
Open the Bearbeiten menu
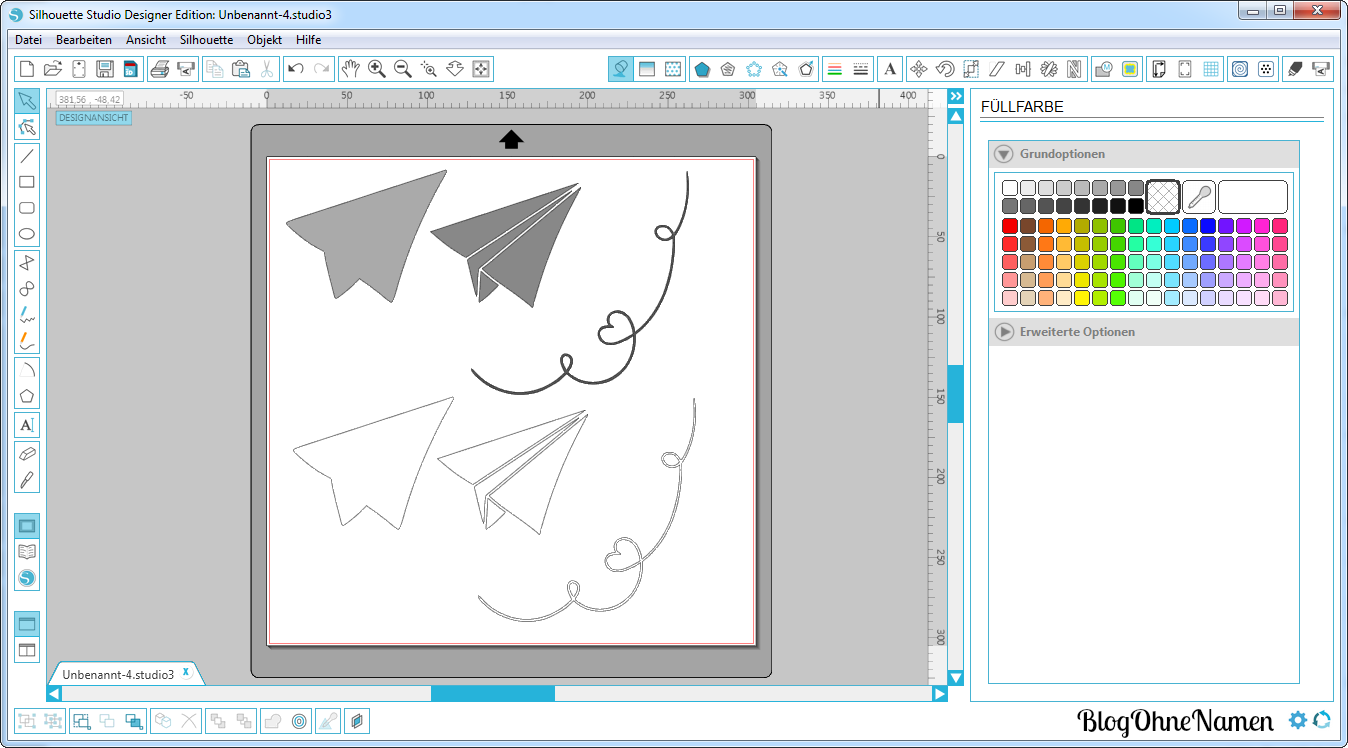83,40
